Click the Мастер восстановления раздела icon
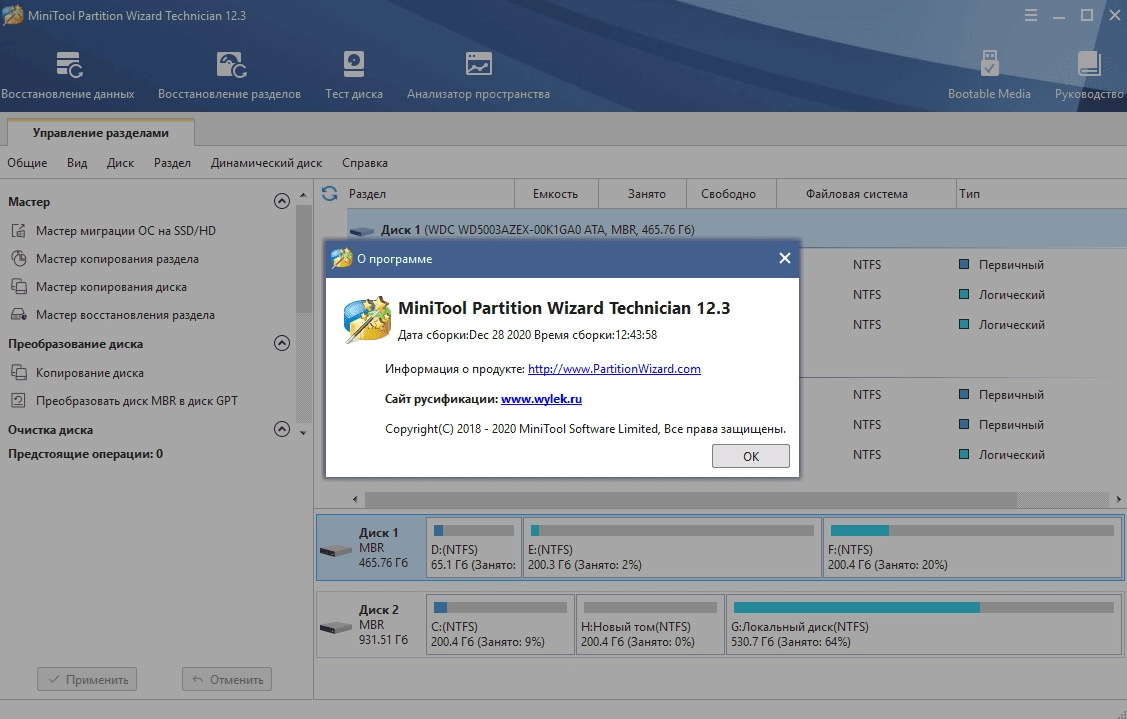This screenshot has height=719, width=1127. [19, 315]
